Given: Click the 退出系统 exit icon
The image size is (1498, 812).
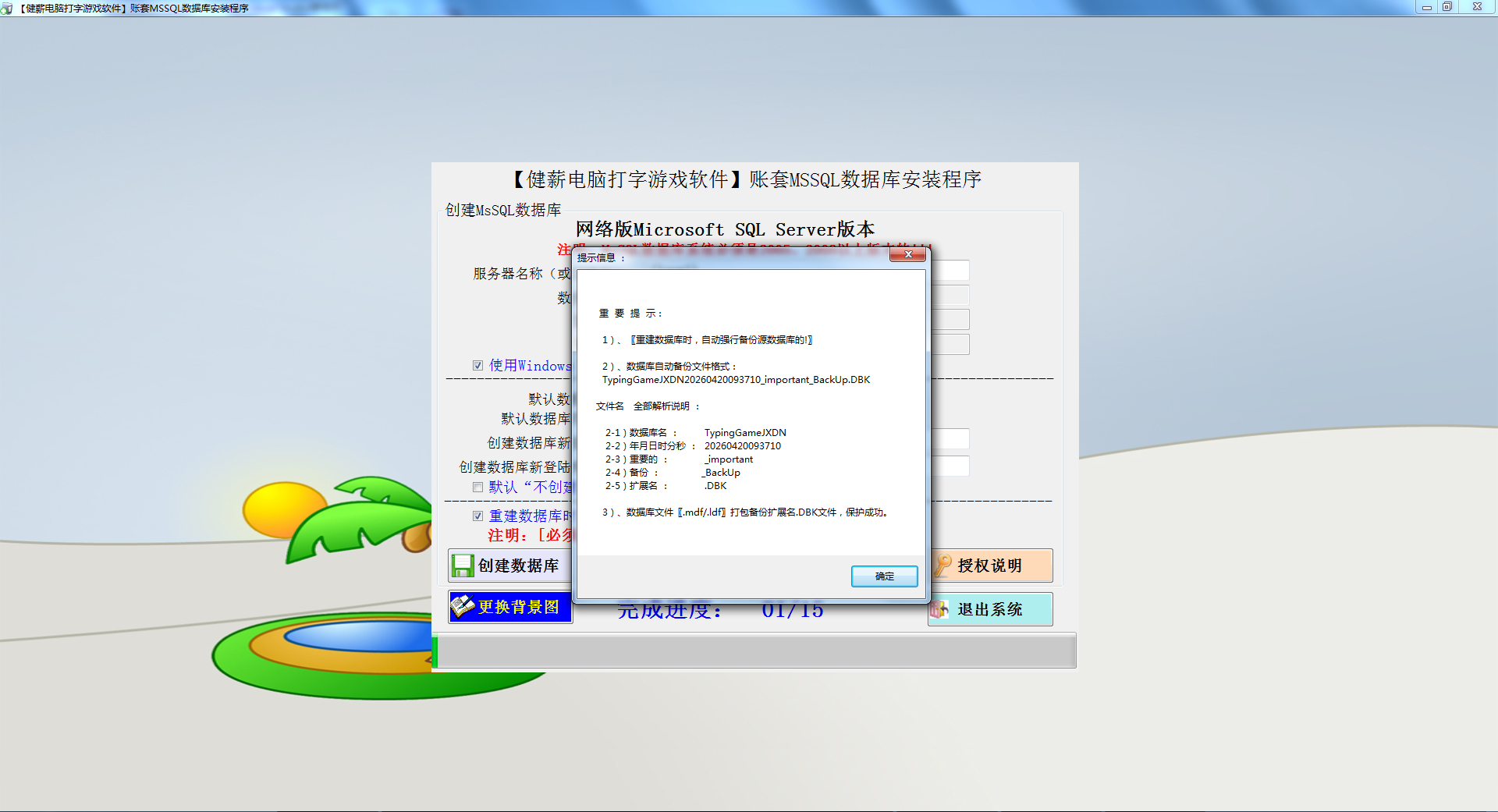Looking at the screenshot, I should (939, 609).
